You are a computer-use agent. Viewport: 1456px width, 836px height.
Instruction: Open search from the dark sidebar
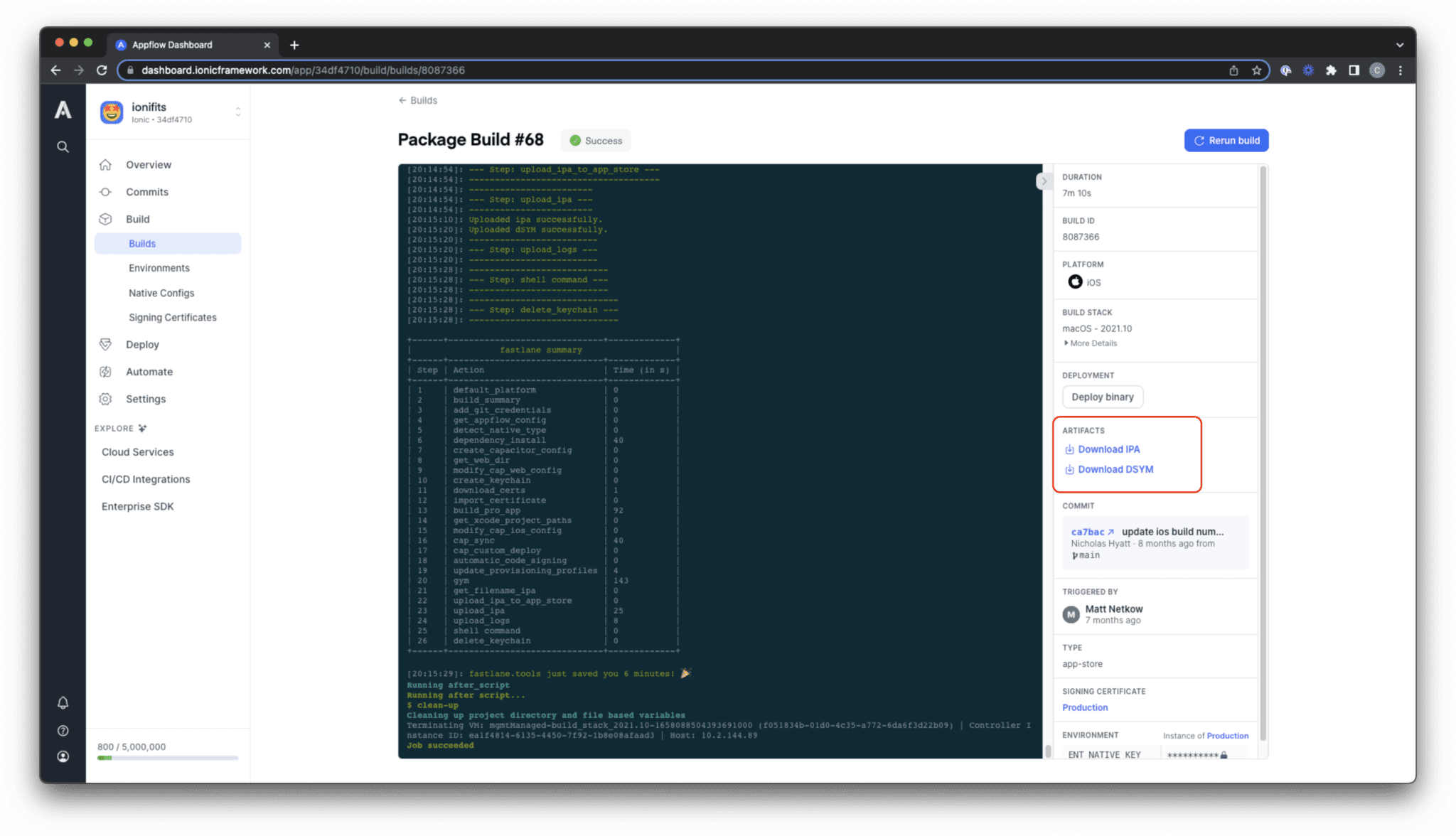[63, 147]
